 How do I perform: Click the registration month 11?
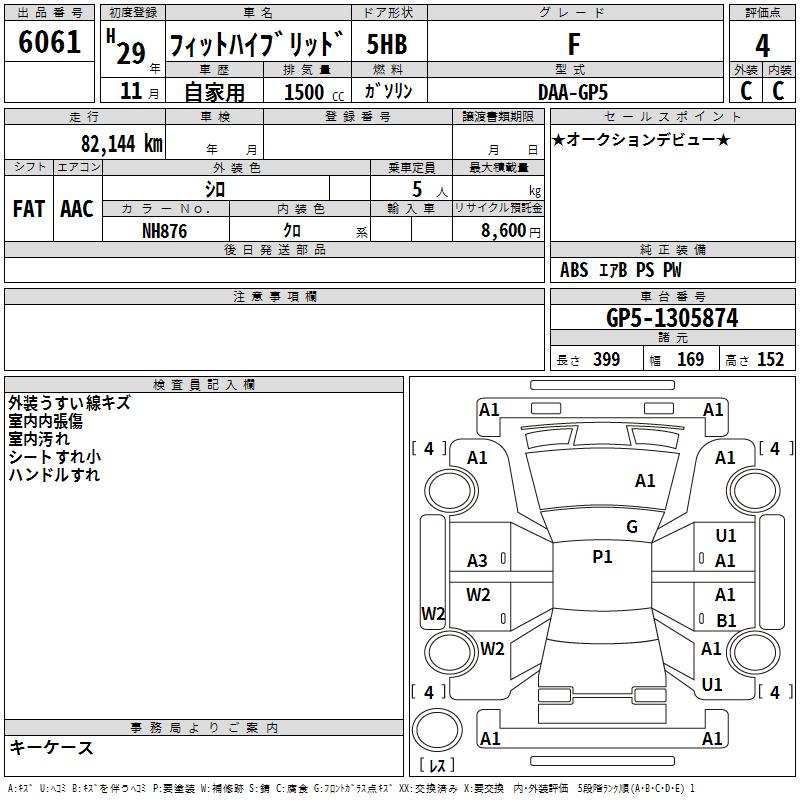(x=131, y=91)
